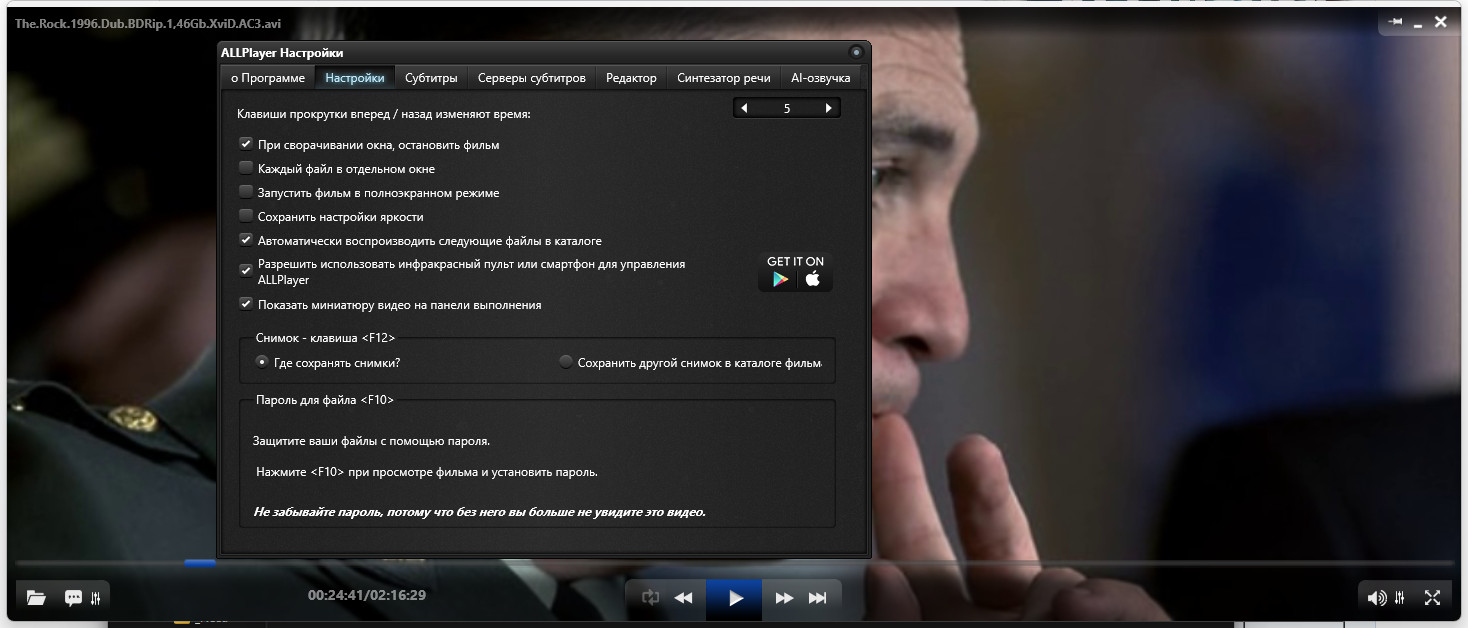Increase seek time with the right arrow
This screenshot has height=628, width=1468.
pos(829,108)
